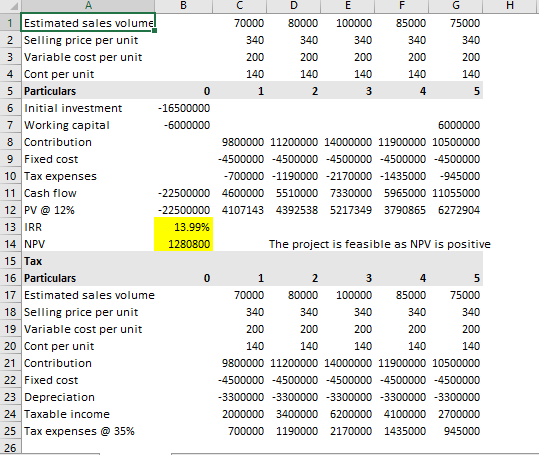Select the 'Taxable income' label cell
539x455 pixels.
88,414
